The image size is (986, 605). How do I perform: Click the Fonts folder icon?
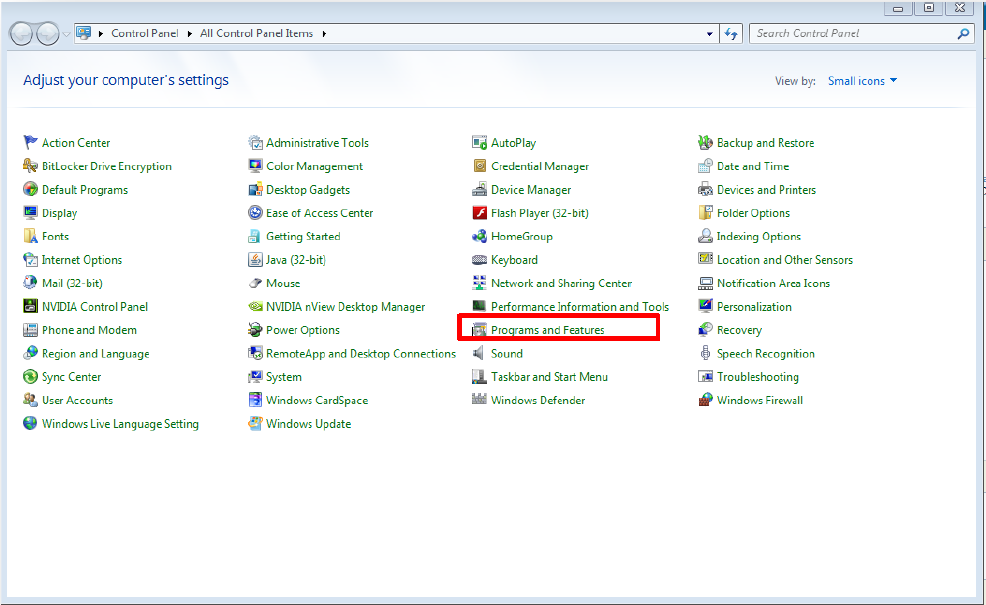pos(30,236)
